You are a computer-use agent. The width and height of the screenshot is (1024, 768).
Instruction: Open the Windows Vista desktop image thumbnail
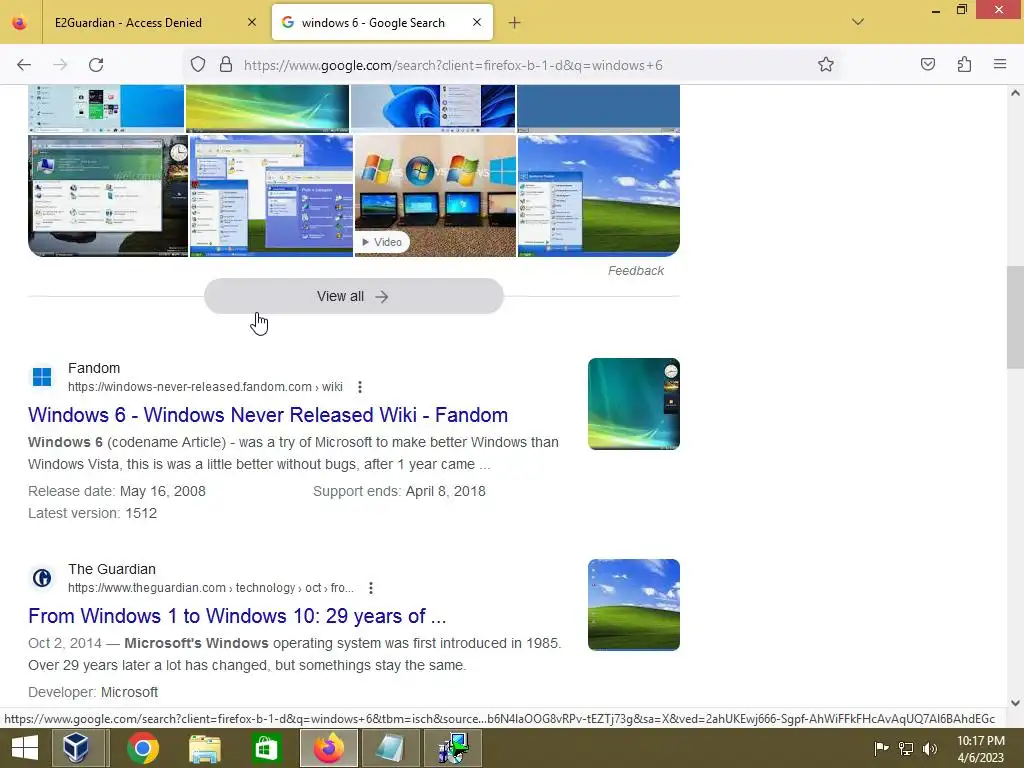(x=108, y=195)
